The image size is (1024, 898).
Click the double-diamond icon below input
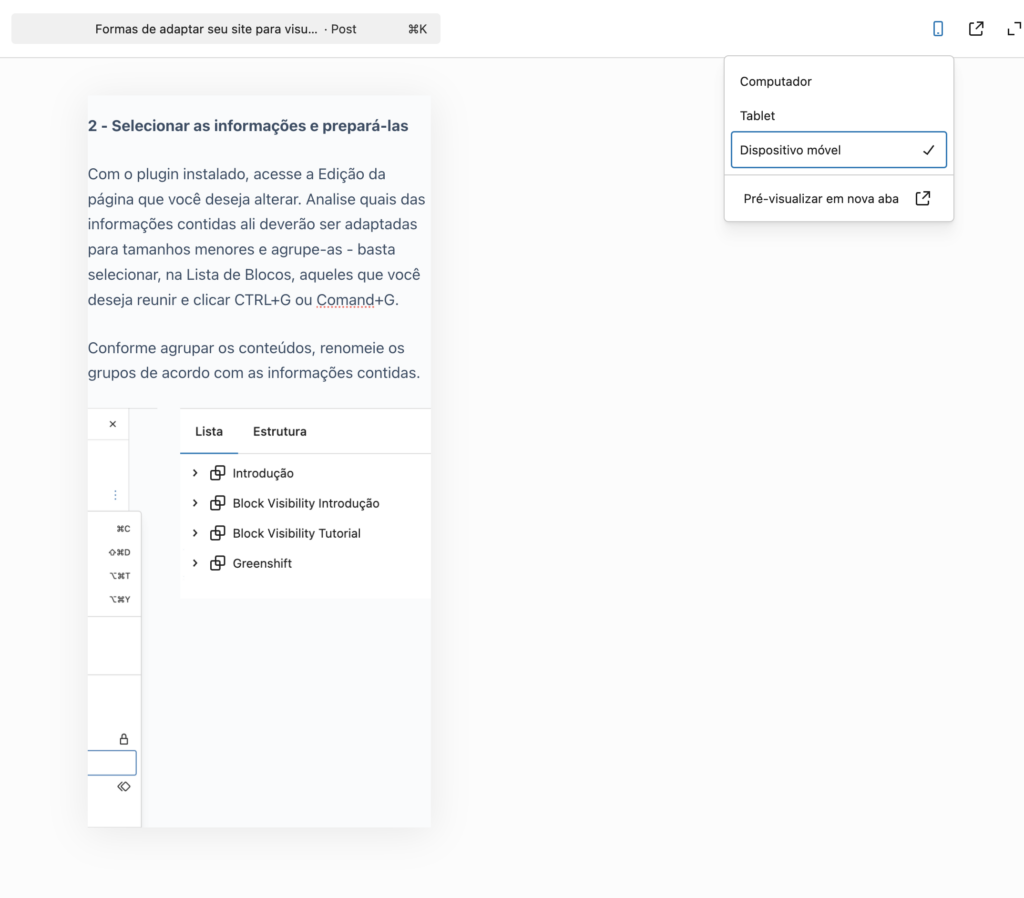123,786
